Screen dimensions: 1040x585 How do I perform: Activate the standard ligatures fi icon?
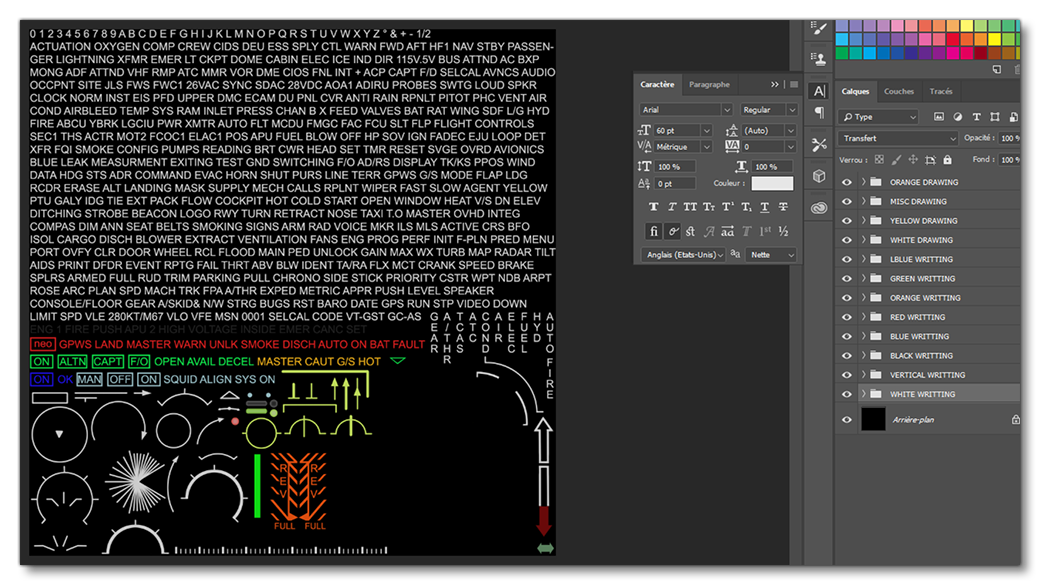(654, 230)
